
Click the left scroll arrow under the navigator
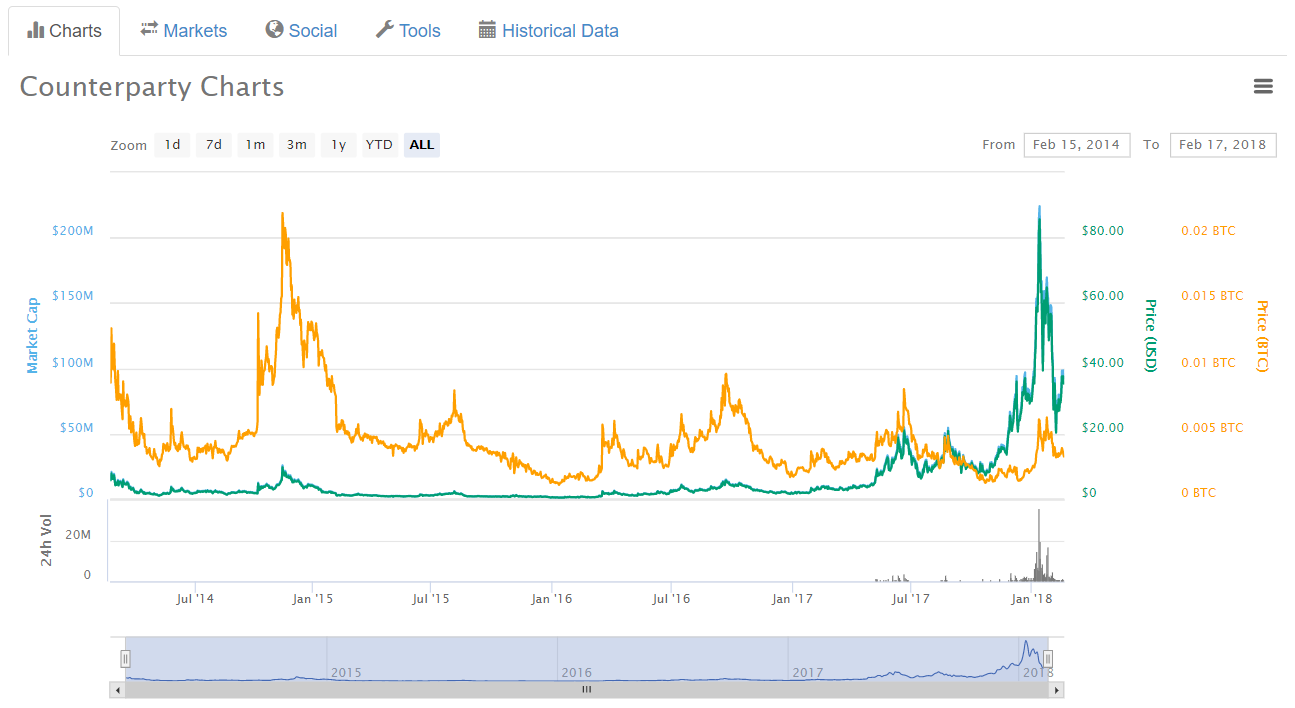click(x=119, y=689)
